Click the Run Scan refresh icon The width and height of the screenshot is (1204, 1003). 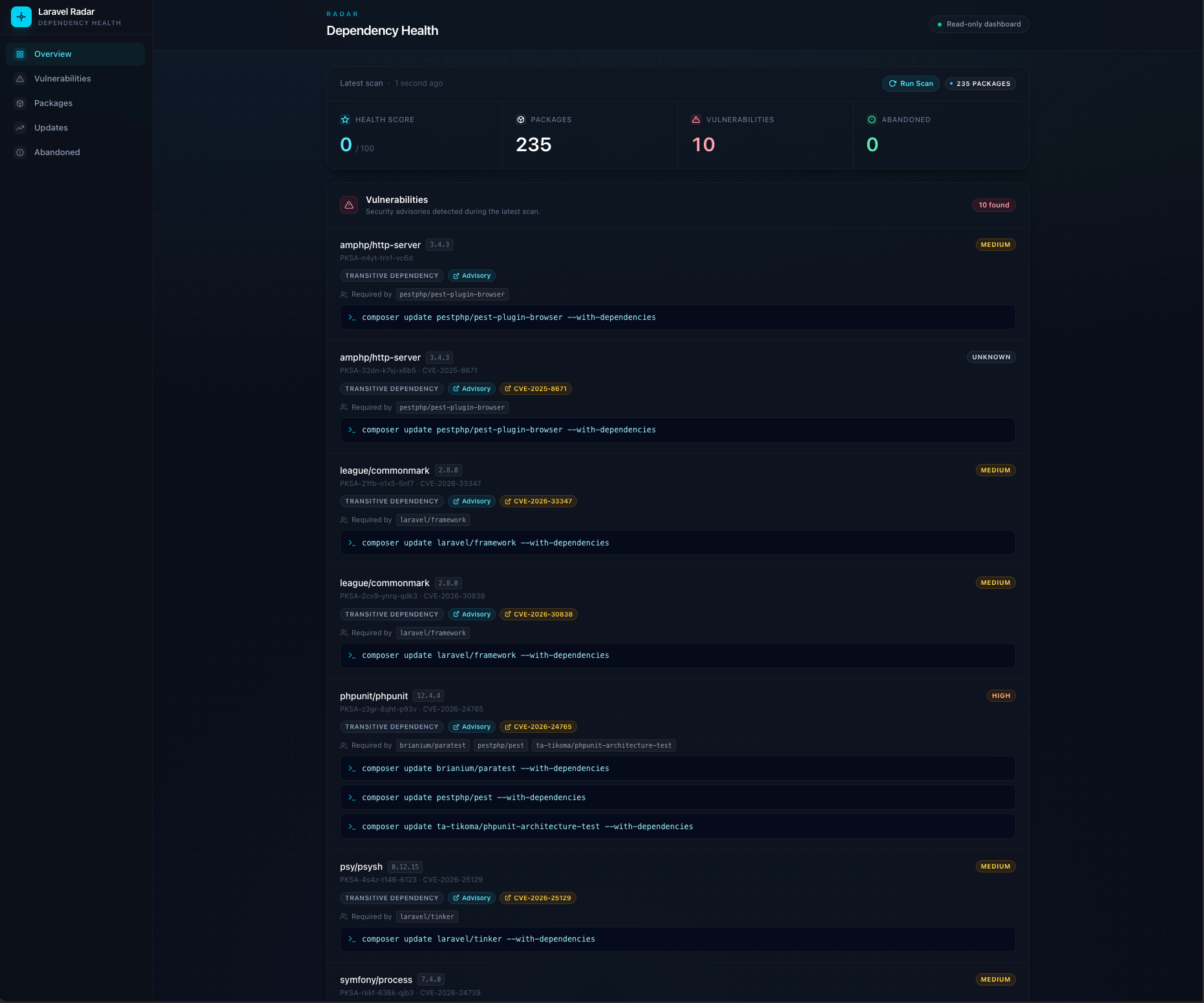[x=892, y=83]
